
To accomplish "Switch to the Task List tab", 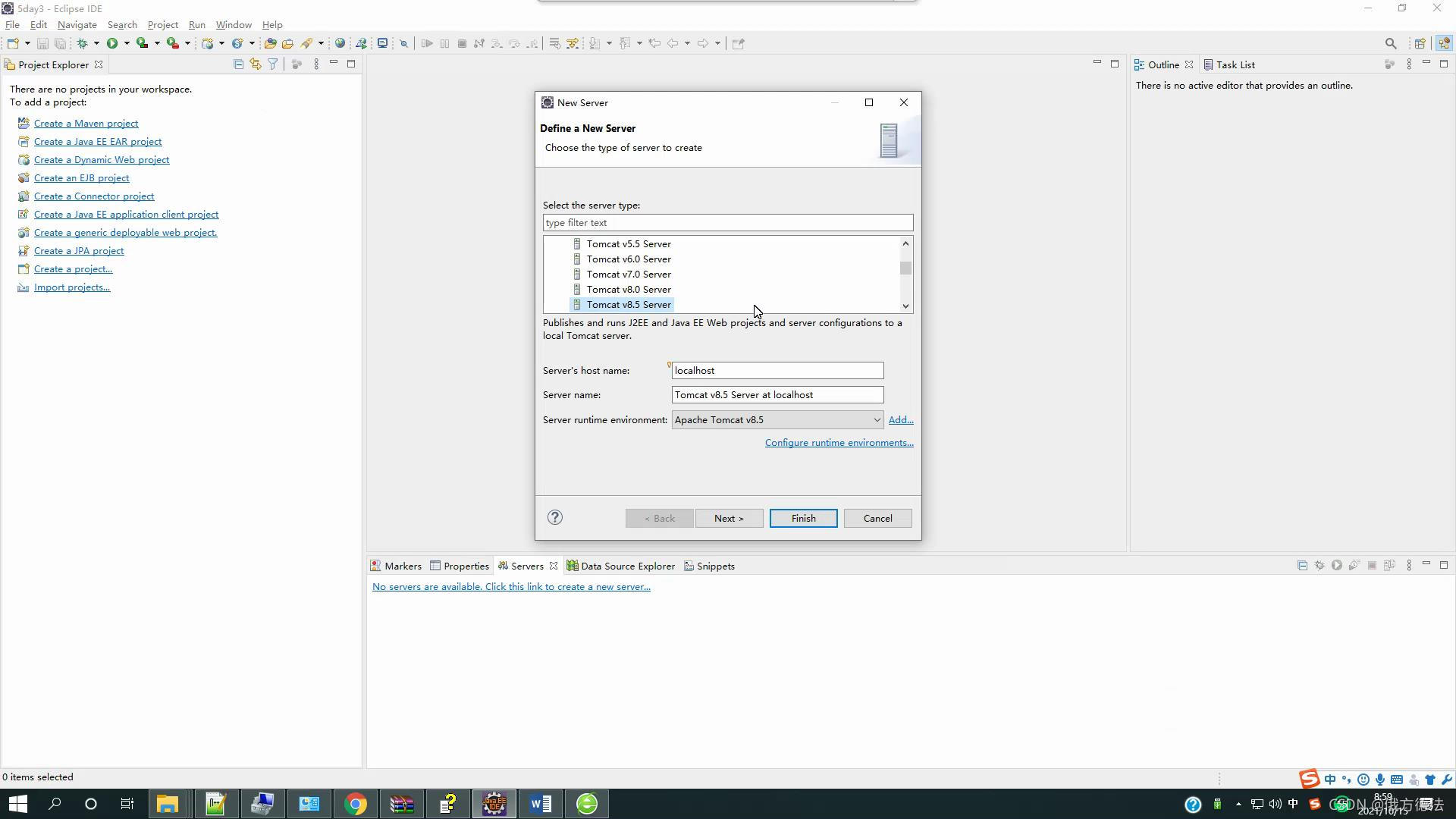I will click(1229, 64).
